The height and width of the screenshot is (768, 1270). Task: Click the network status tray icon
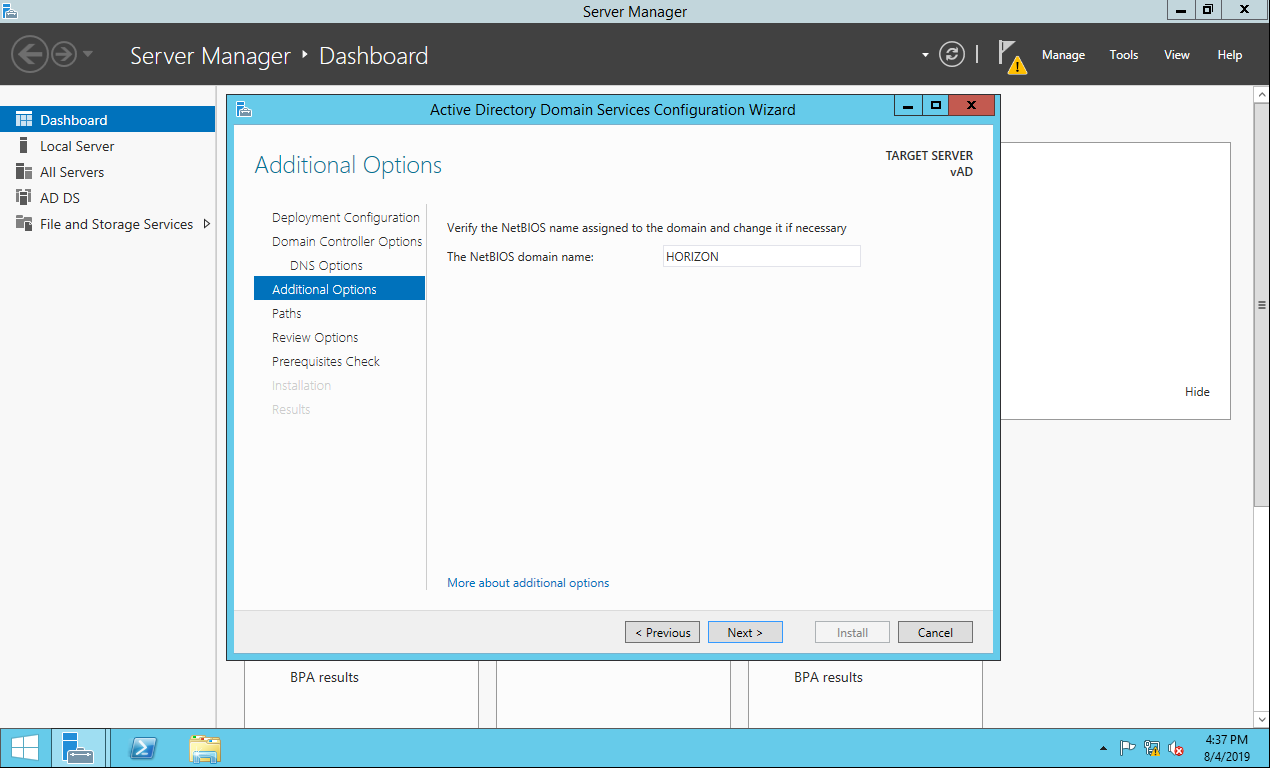click(1152, 748)
